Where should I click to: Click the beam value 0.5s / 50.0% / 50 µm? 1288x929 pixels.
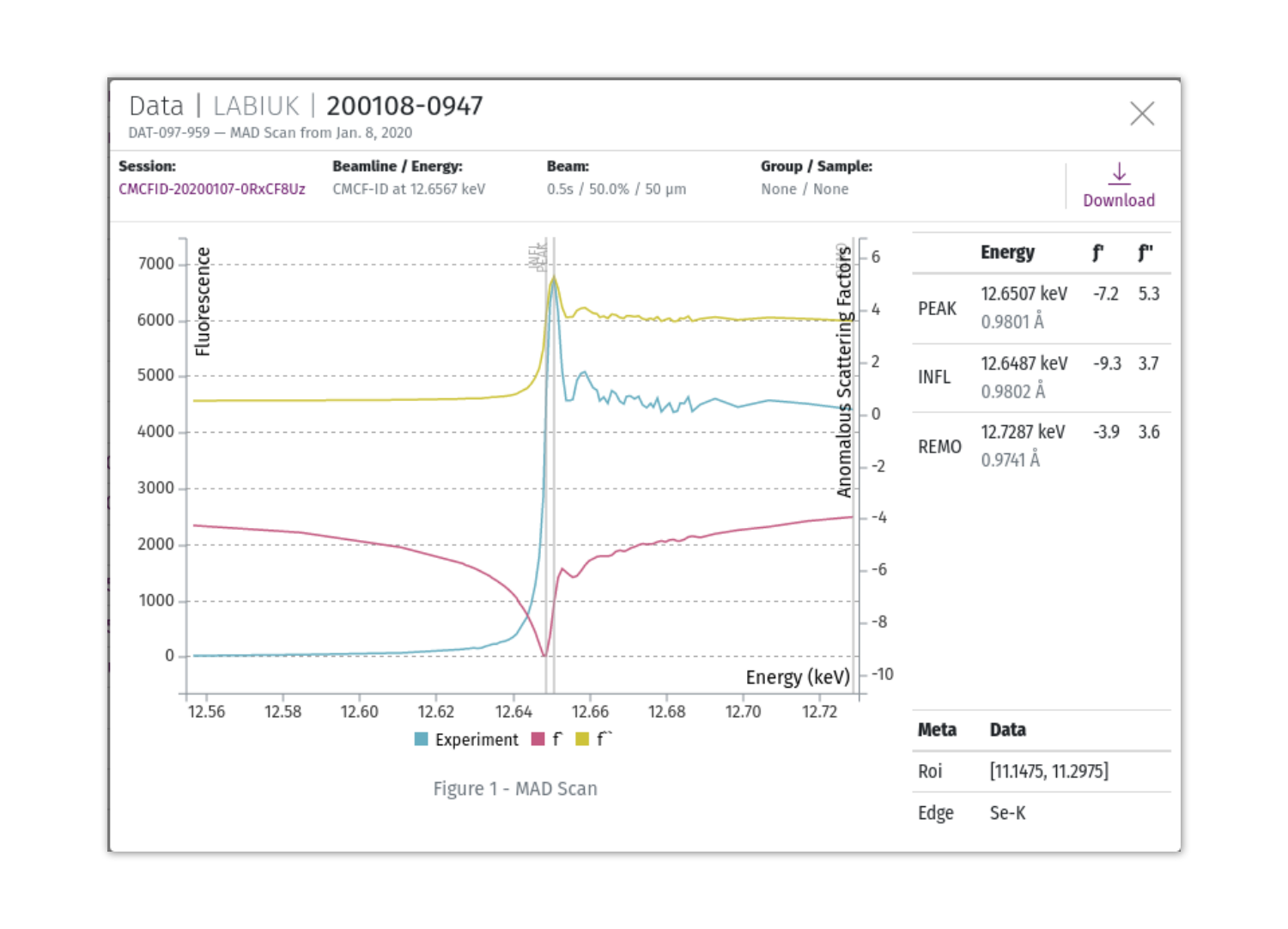click(617, 189)
